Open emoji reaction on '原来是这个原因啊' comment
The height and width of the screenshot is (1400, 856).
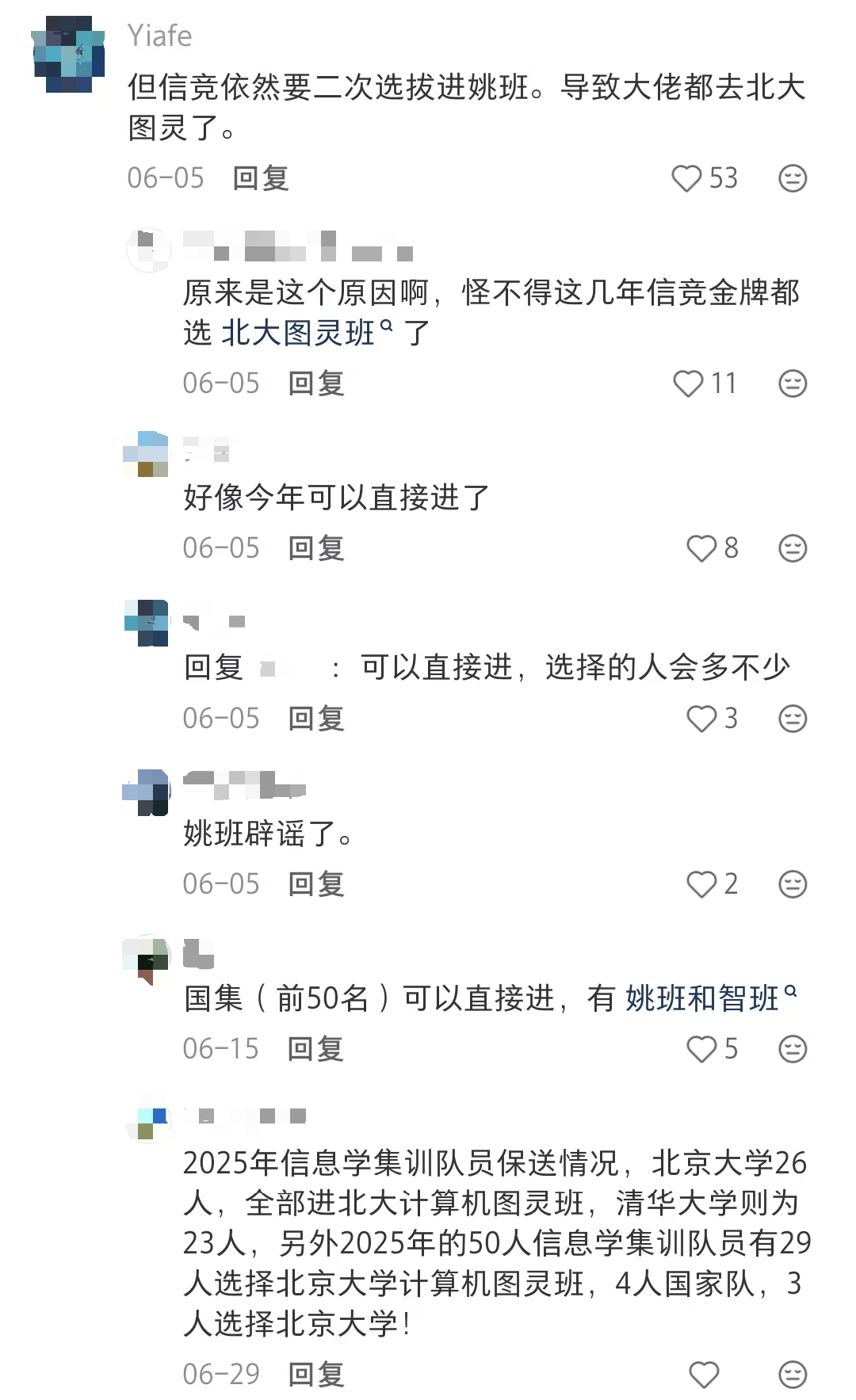coord(793,383)
